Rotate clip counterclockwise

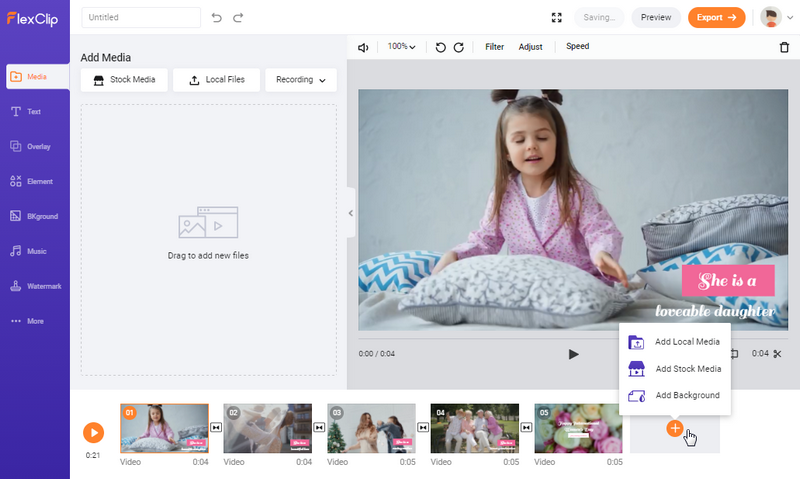pyautogui.click(x=440, y=47)
